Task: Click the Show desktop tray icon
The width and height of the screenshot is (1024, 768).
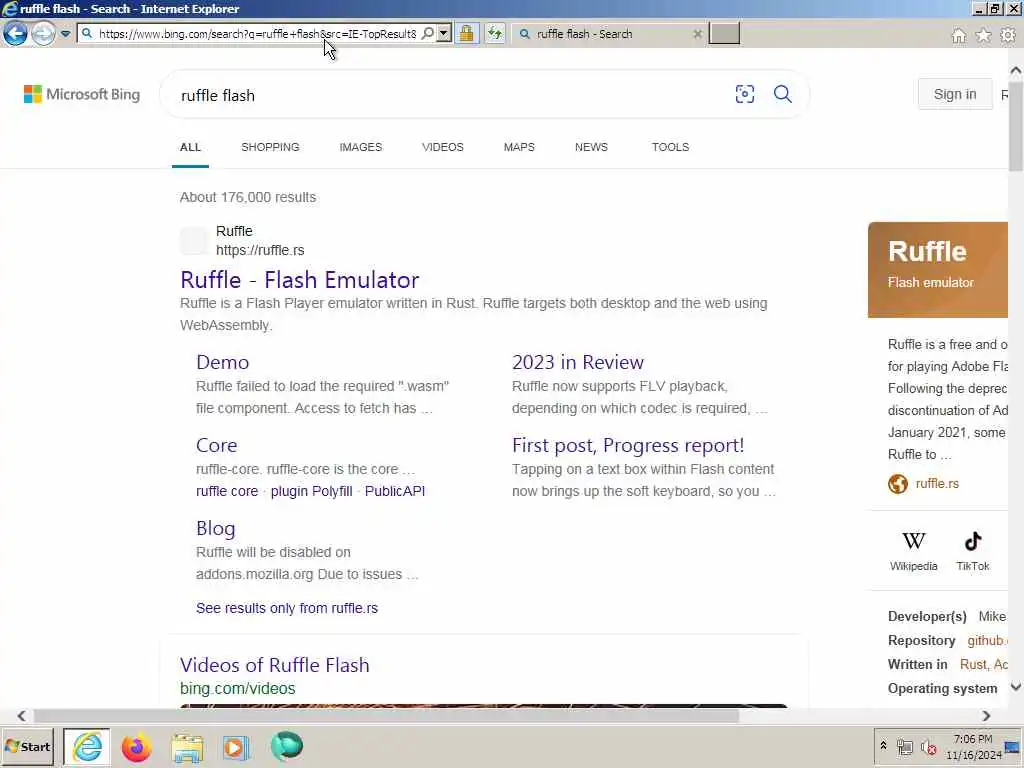Action: click(1013, 746)
